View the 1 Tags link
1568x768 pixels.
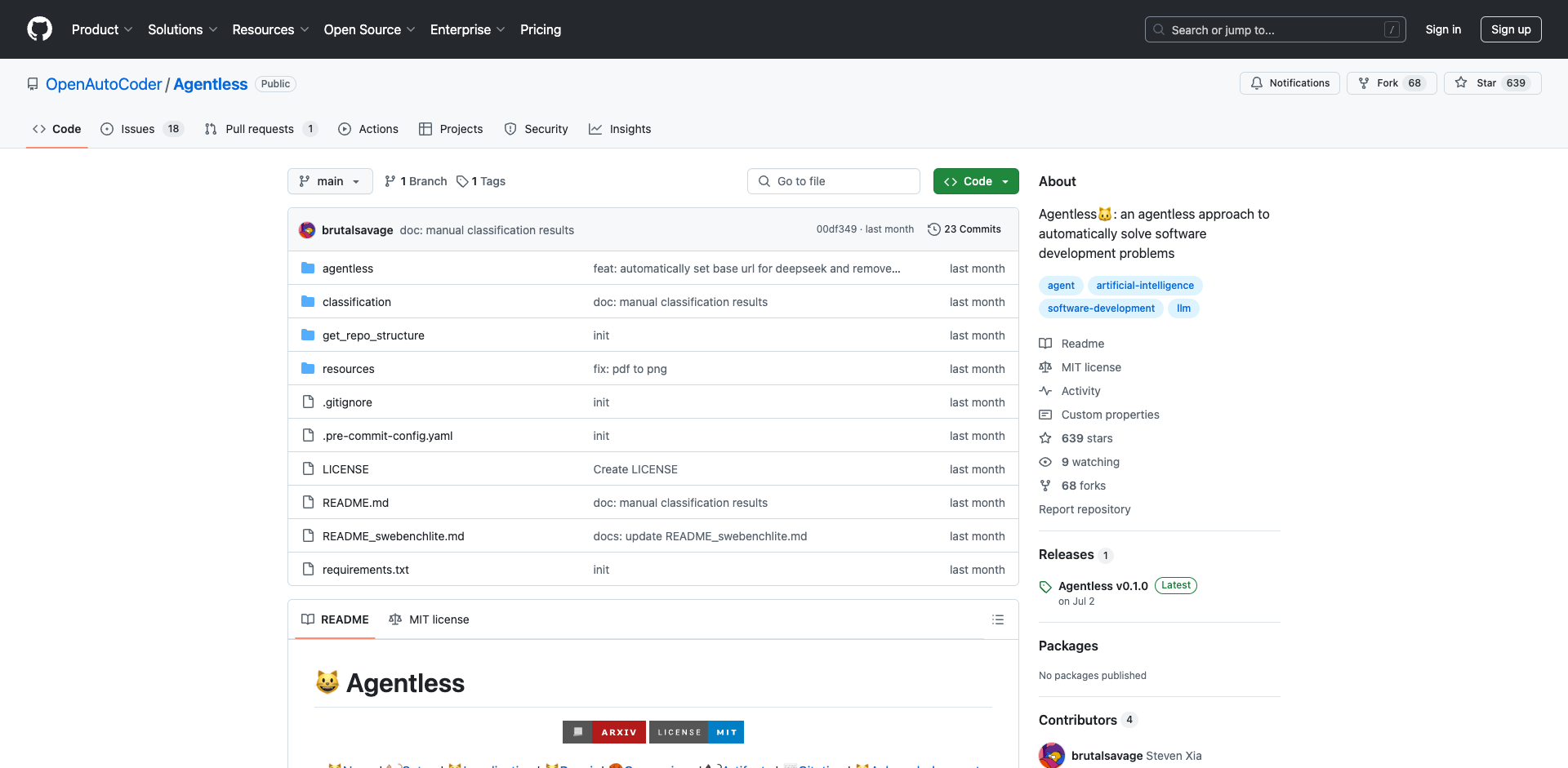[481, 181]
